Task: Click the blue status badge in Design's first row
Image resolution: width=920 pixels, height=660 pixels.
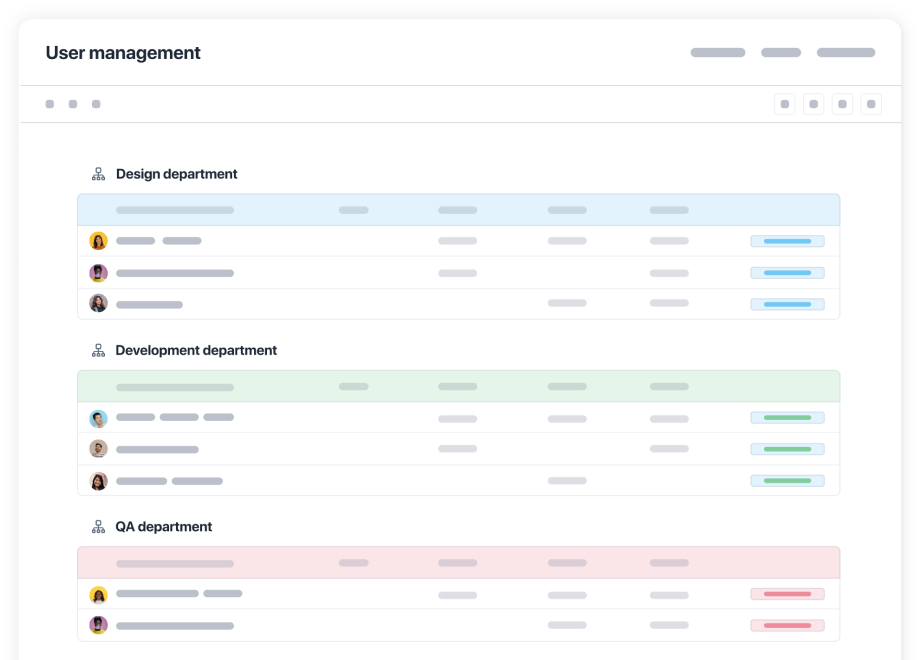Action: 787,241
